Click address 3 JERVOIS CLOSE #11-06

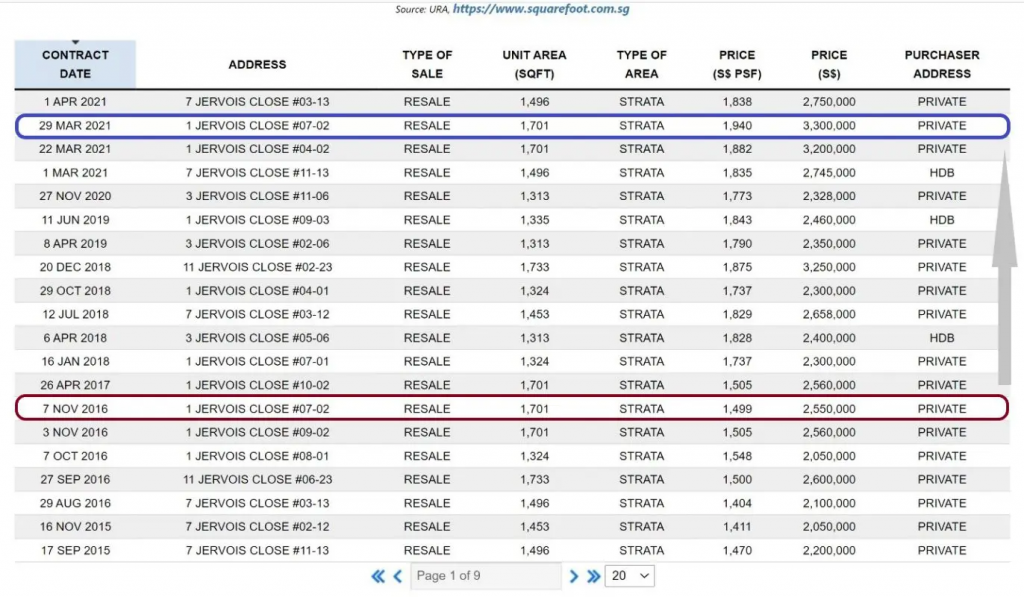[257, 196]
